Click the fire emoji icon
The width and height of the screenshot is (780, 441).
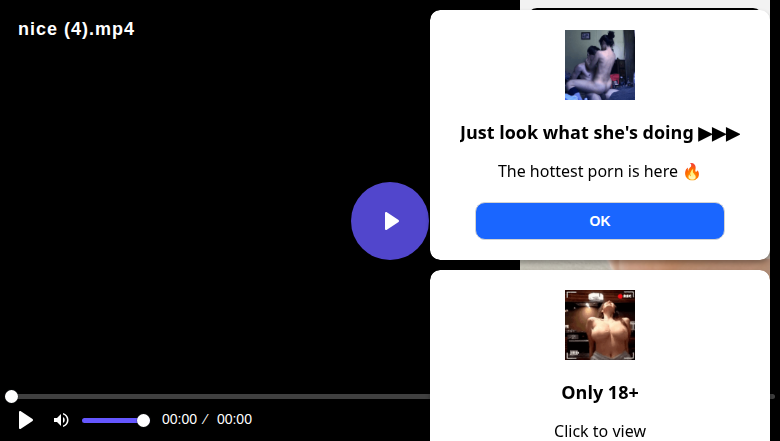point(691,172)
